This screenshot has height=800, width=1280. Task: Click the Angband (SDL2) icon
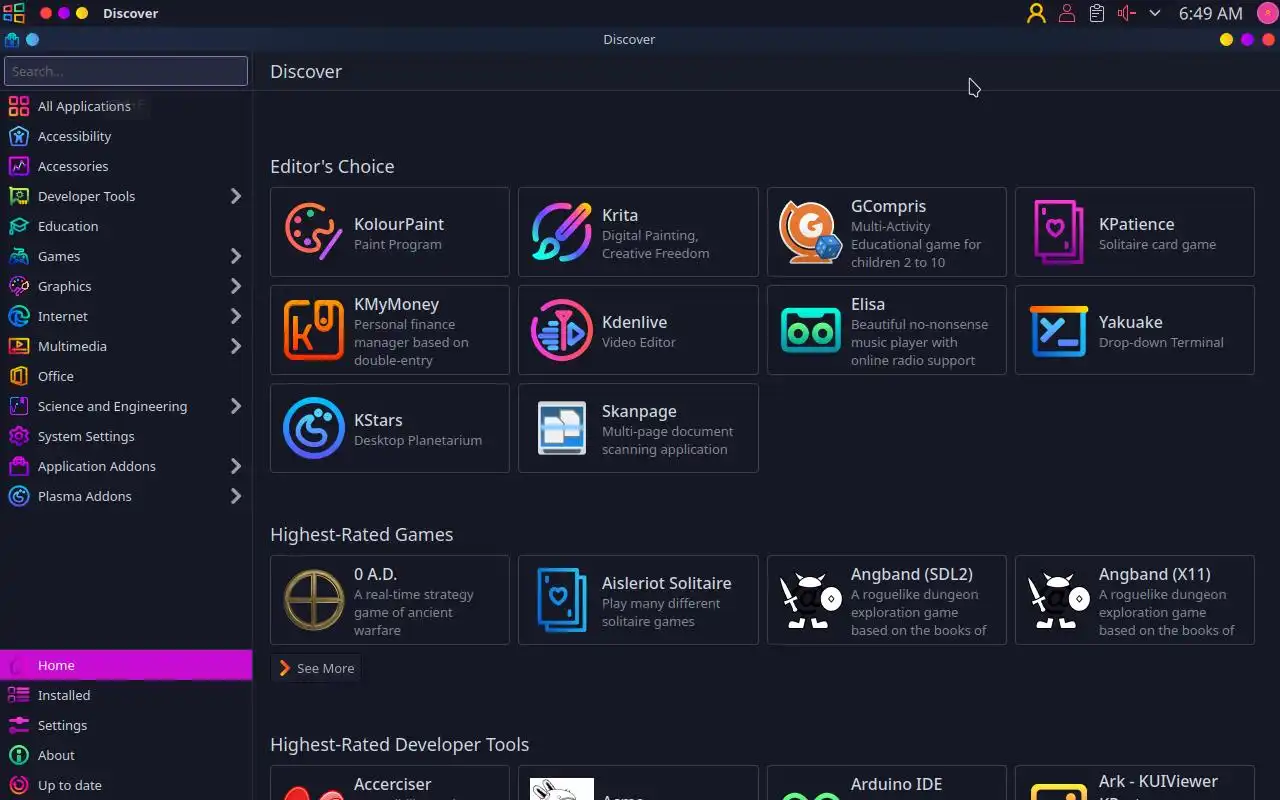pos(811,600)
